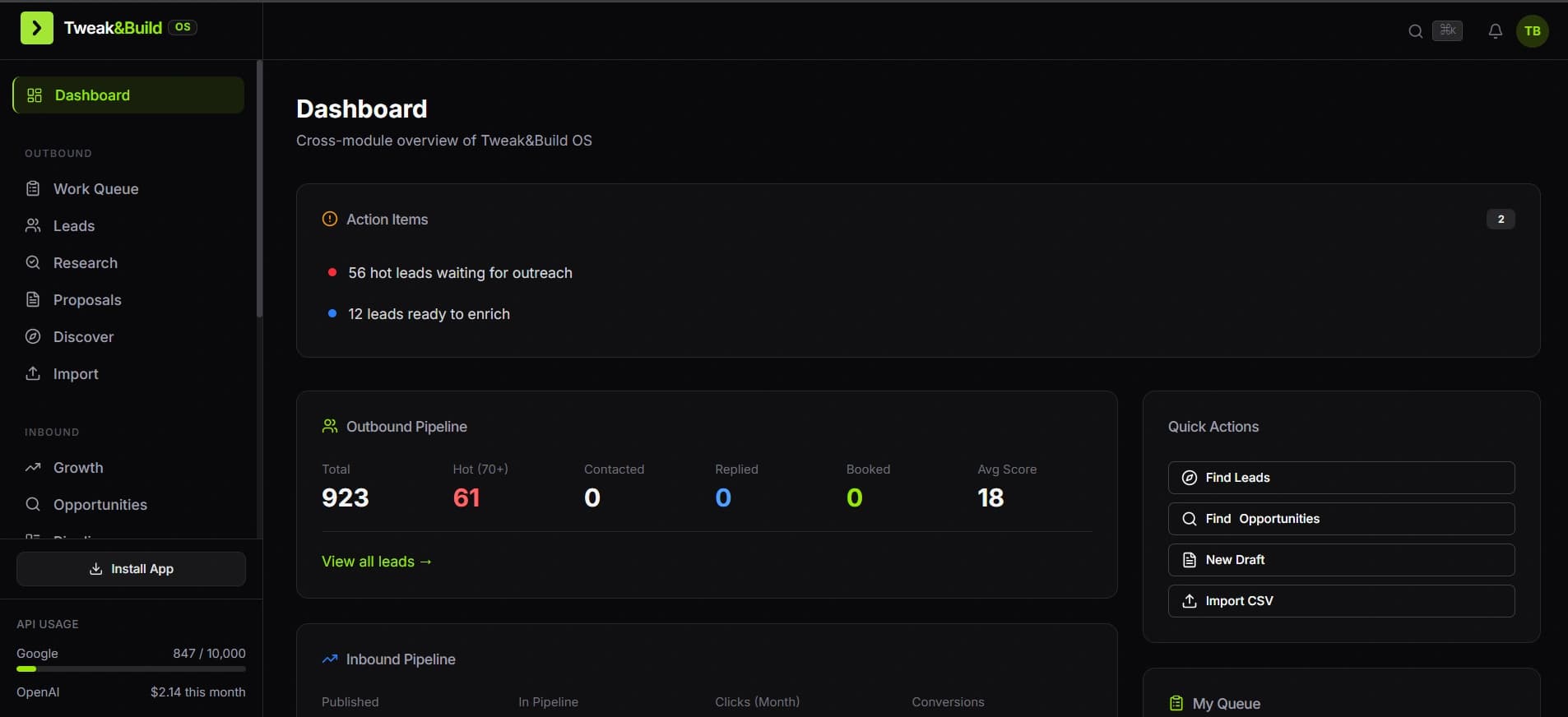Click the Import upload icon in sidebar

pyautogui.click(x=33, y=373)
